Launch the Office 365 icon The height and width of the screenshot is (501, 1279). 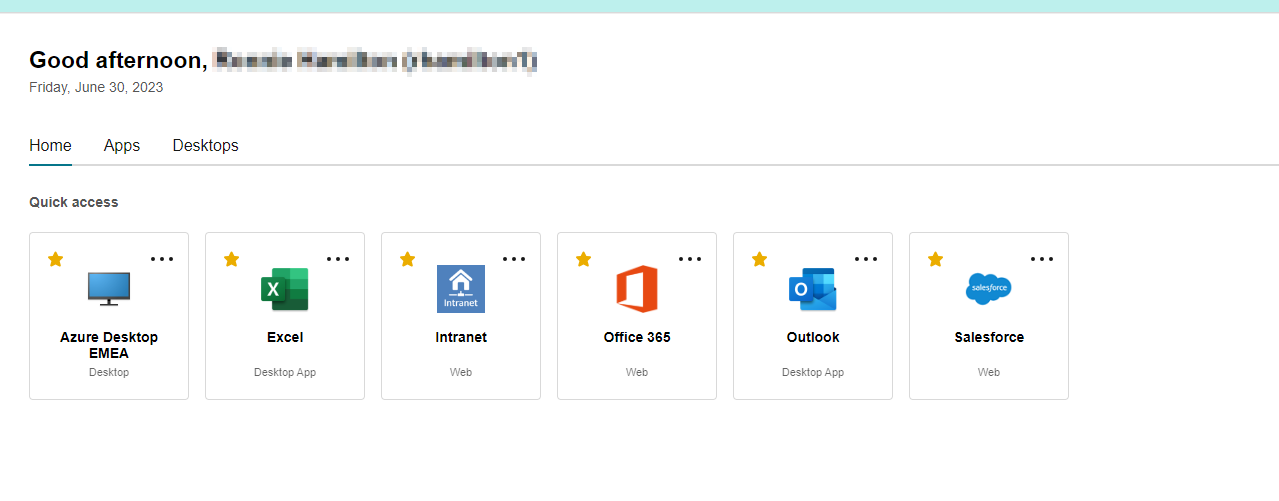(x=637, y=289)
